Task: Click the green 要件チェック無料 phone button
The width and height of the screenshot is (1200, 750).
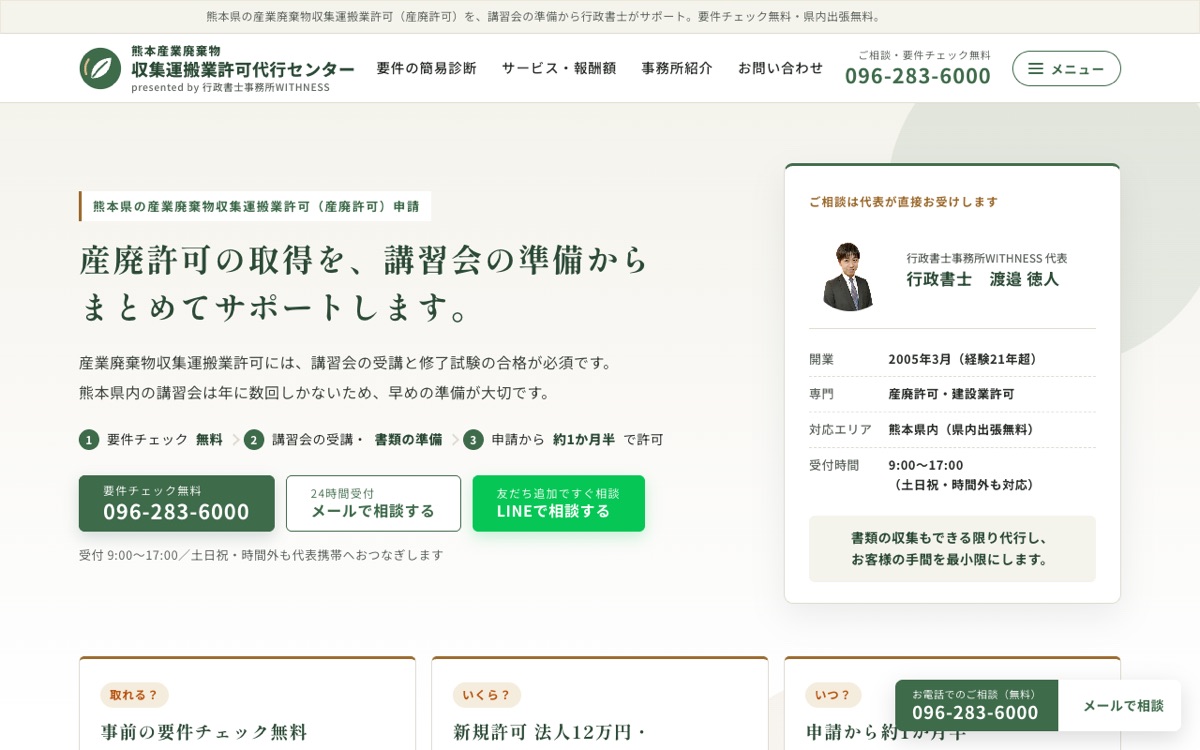Action: 177,503
